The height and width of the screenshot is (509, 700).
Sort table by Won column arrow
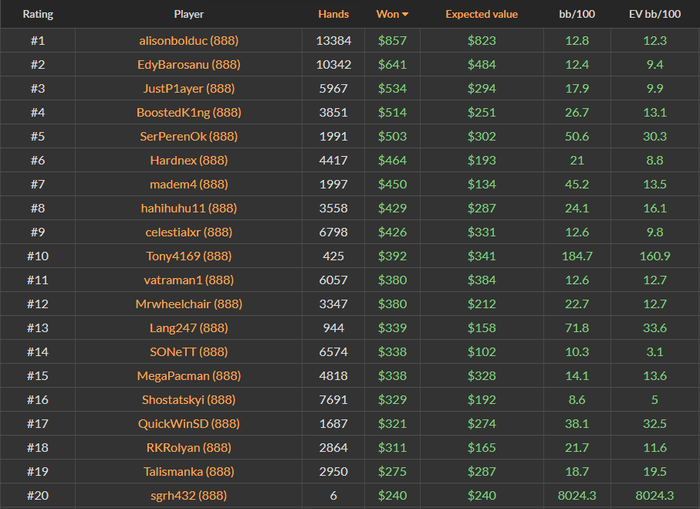[405, 15]
